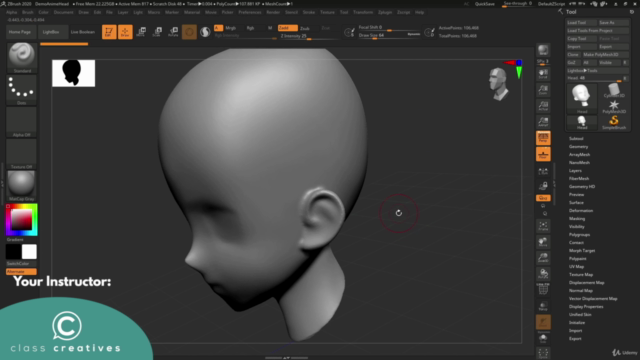The width and height of the screenshot is (640, 360).
Task: Toggle the Zsub mode
Action: [305, 28]
